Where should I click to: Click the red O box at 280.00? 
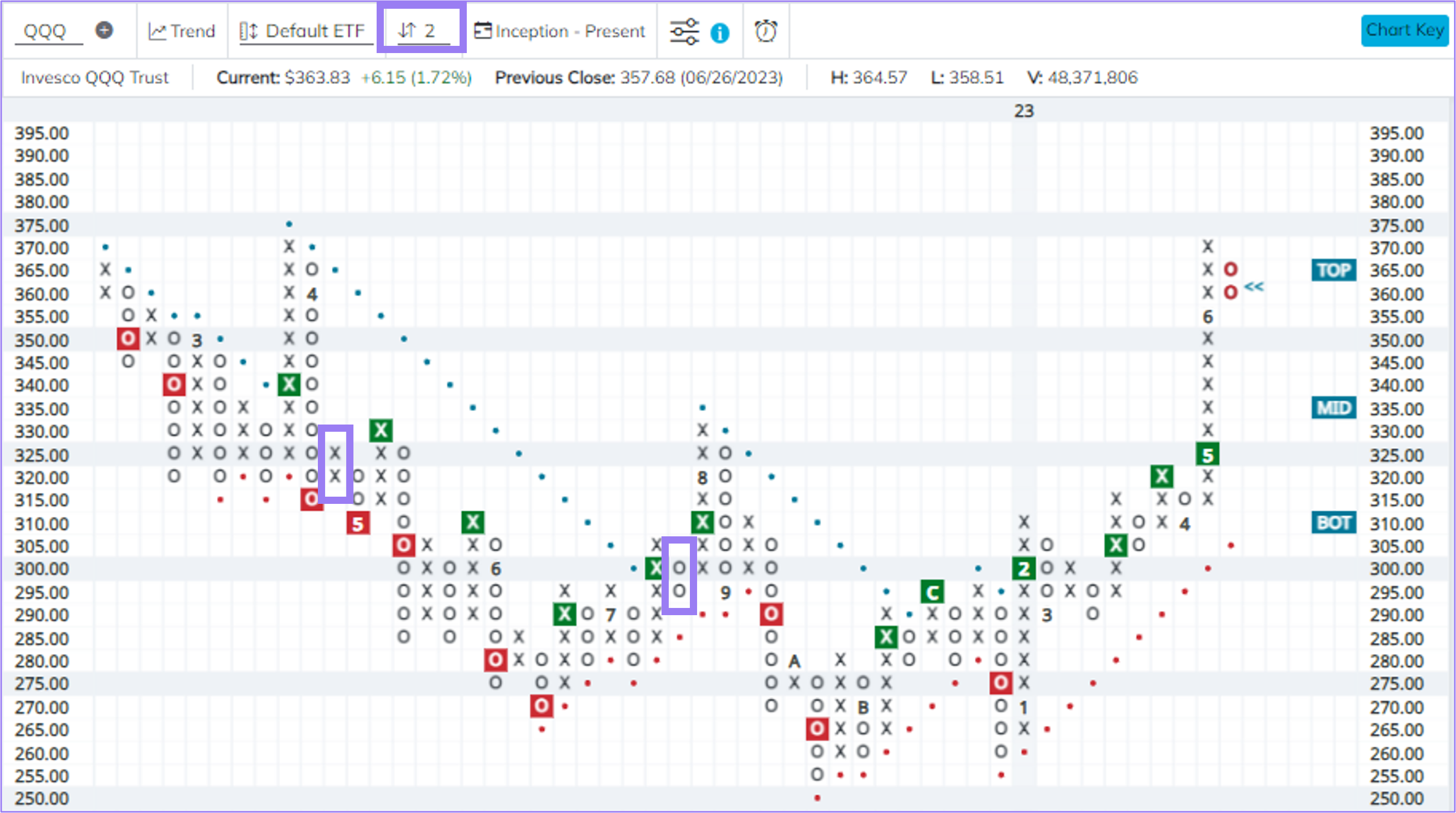tap(496, 660)
